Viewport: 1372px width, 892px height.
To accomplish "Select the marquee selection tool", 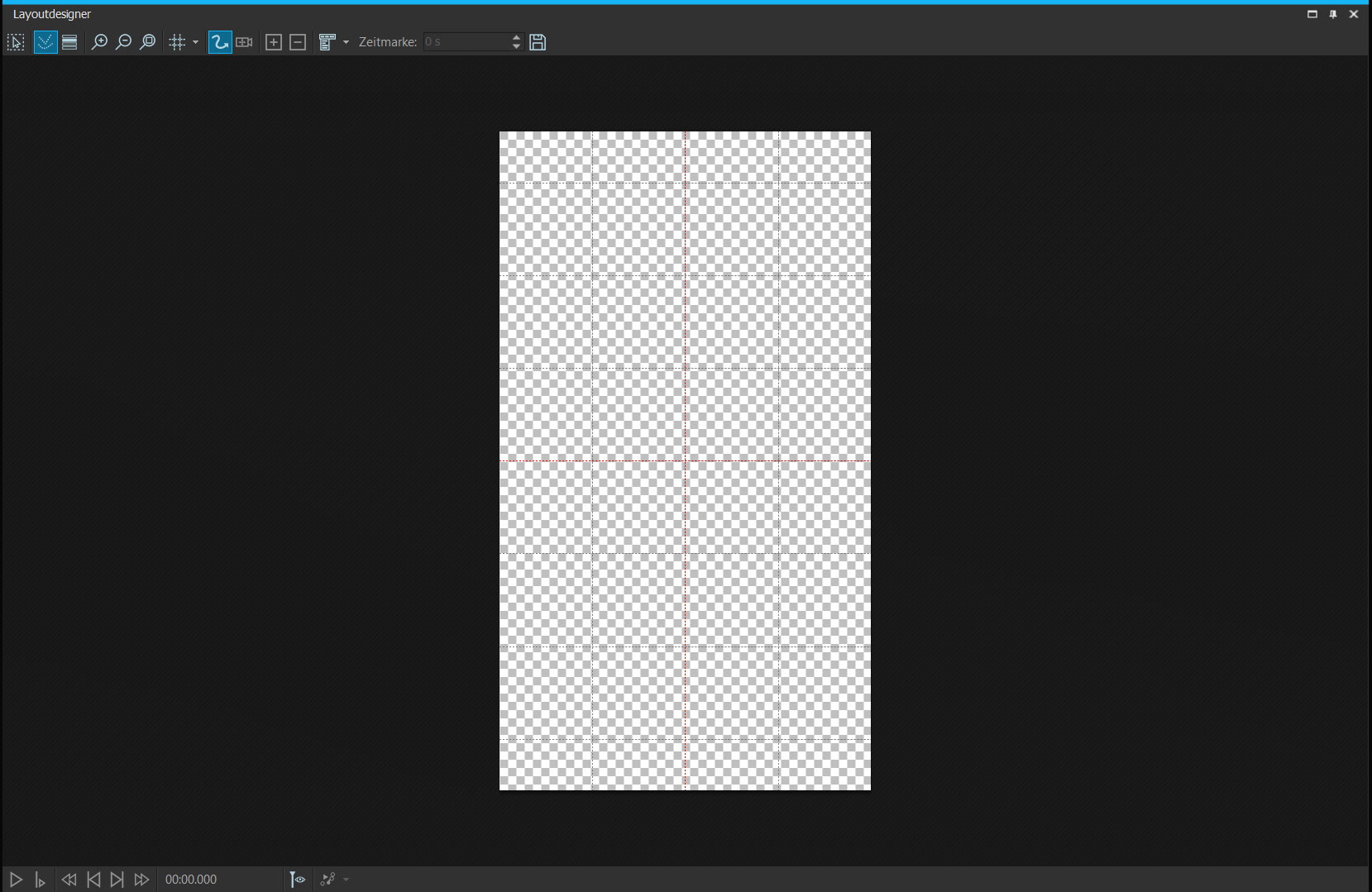I will tap(16, 42).
